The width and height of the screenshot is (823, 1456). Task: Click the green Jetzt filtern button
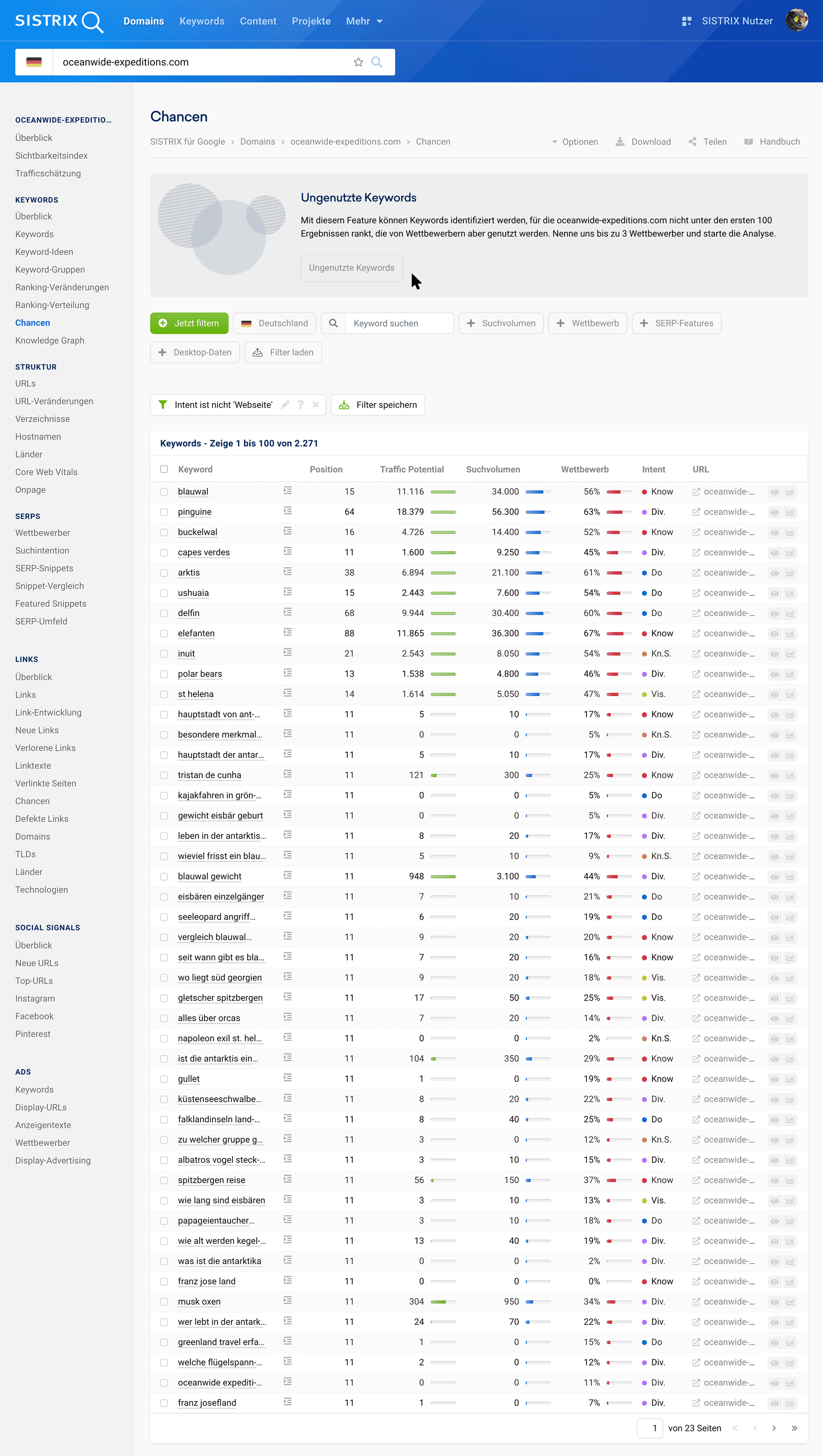point(189,324)
